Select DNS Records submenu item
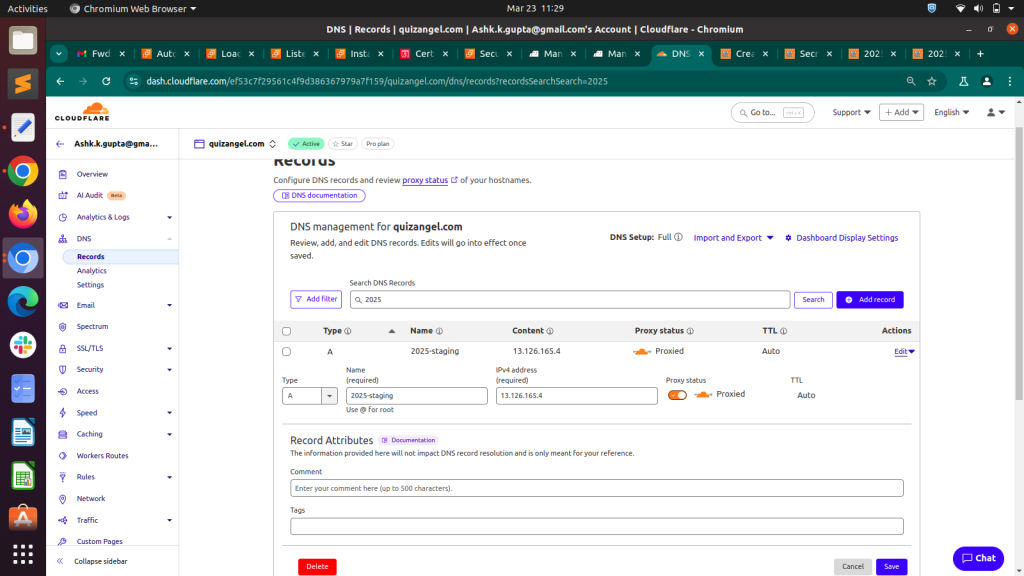Image resolution: width=1024 pixels, height=576 pixels. pyautogui.click(x=91, y=257)
